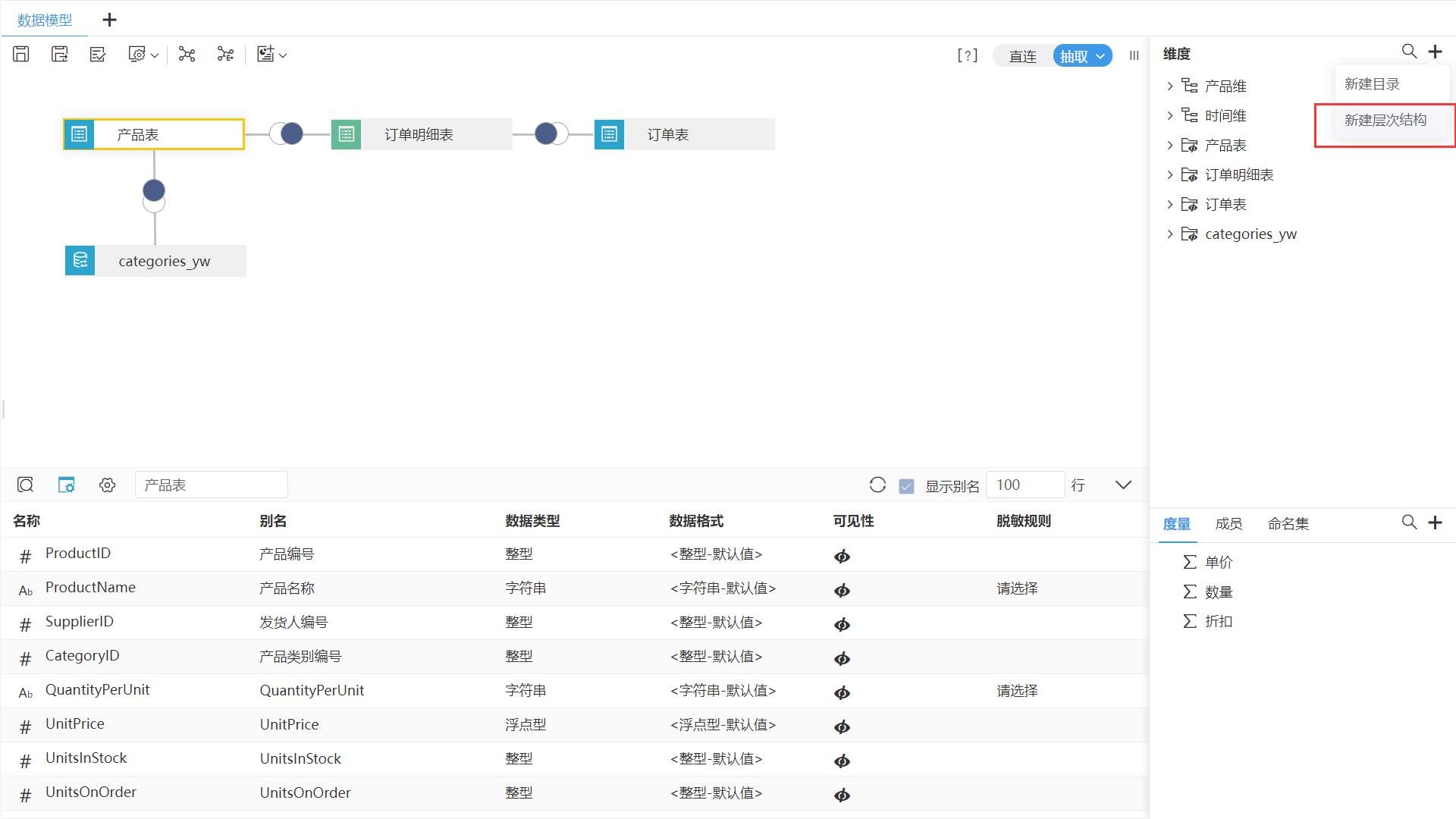Click the save-as icon in toolbar
Screen dimensions: 1456x819
click(x=60, y=53)
